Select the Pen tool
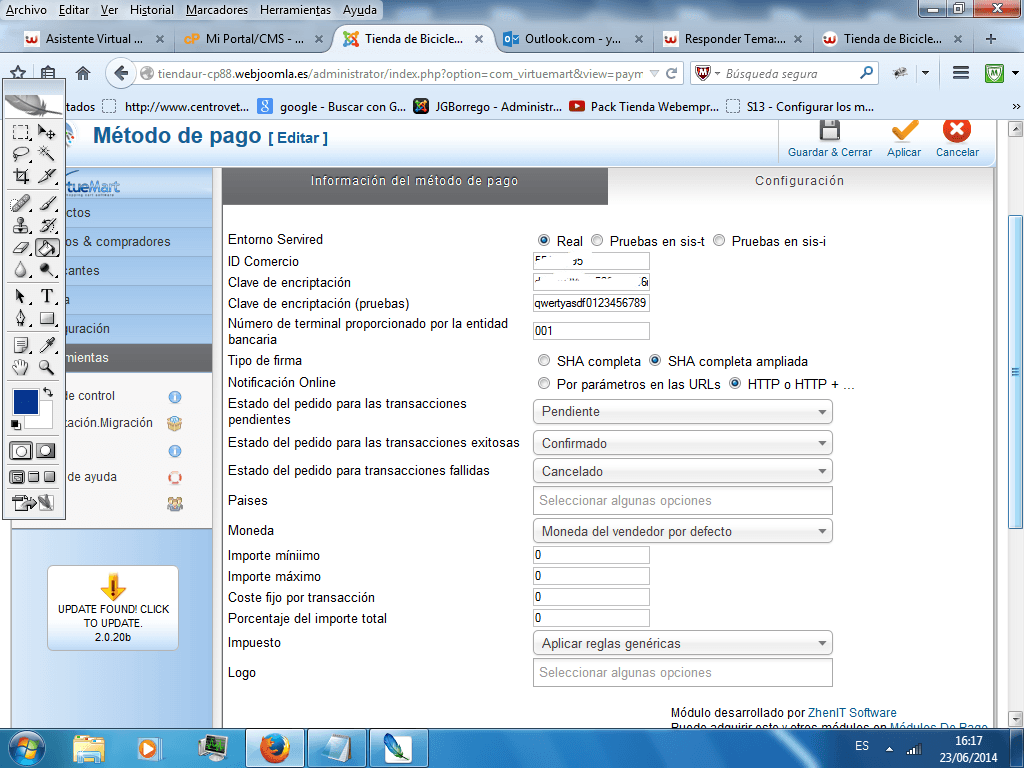Screen dimensions: 1024x768 pos(21,318)
